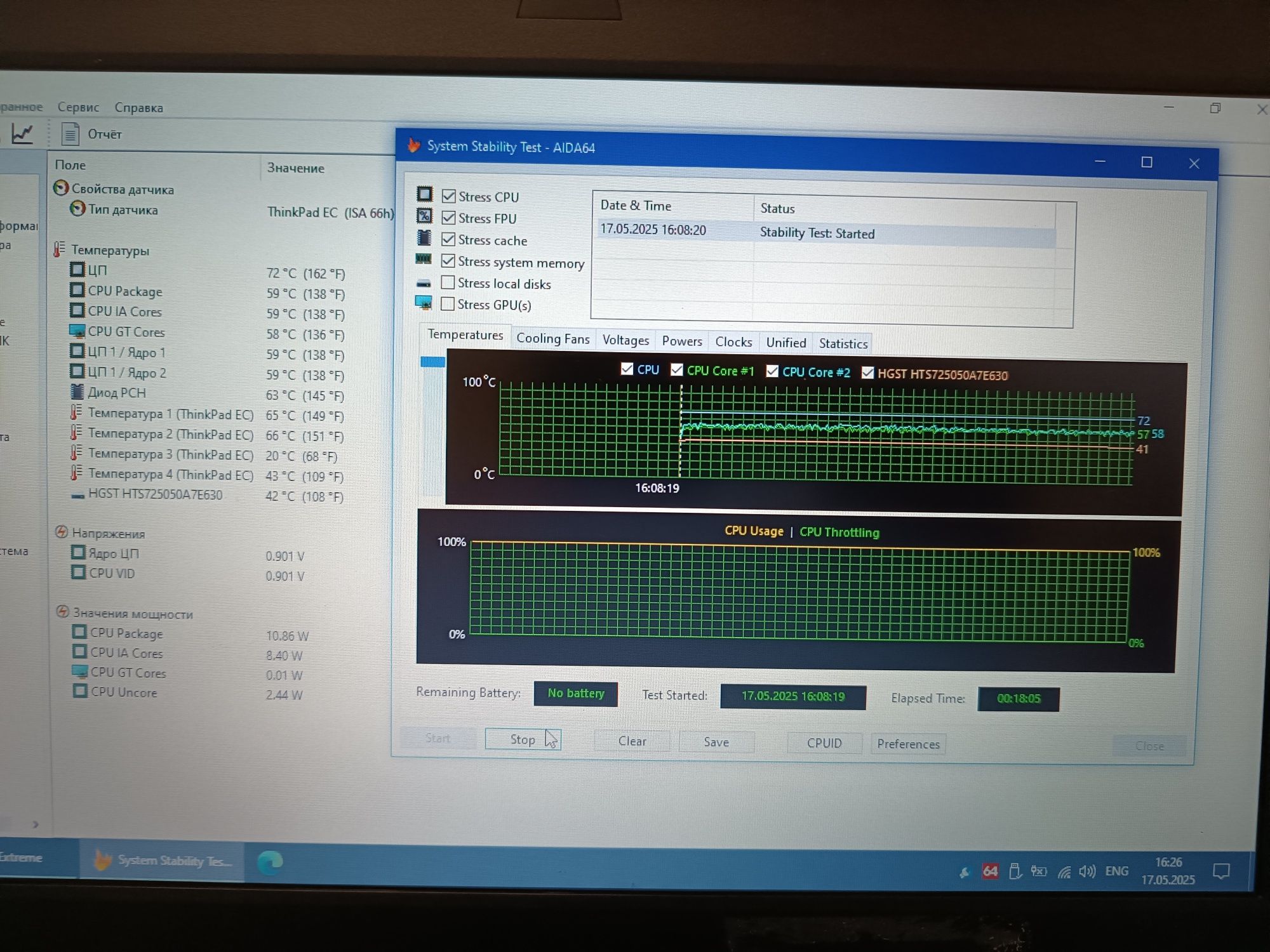This screenshot has height=952, width=1270.
Task: Select the Ядро ЦП voltage row
Action: (x=188, y=554)
